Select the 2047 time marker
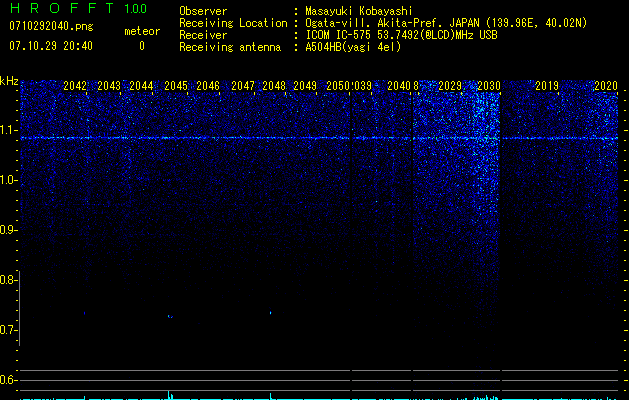This screenshot has width=629, height=400. click(x=243, y=86)
